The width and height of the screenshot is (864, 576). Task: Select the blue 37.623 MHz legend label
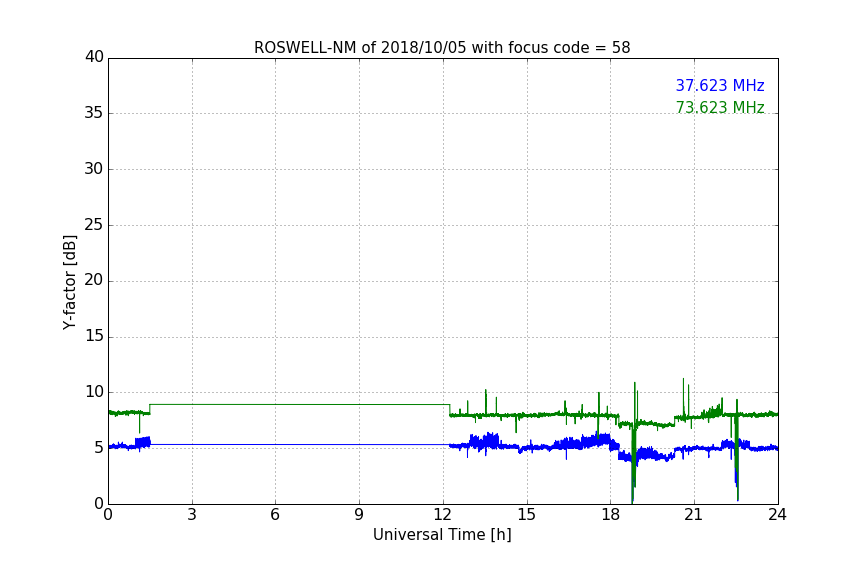coord(720,85)
